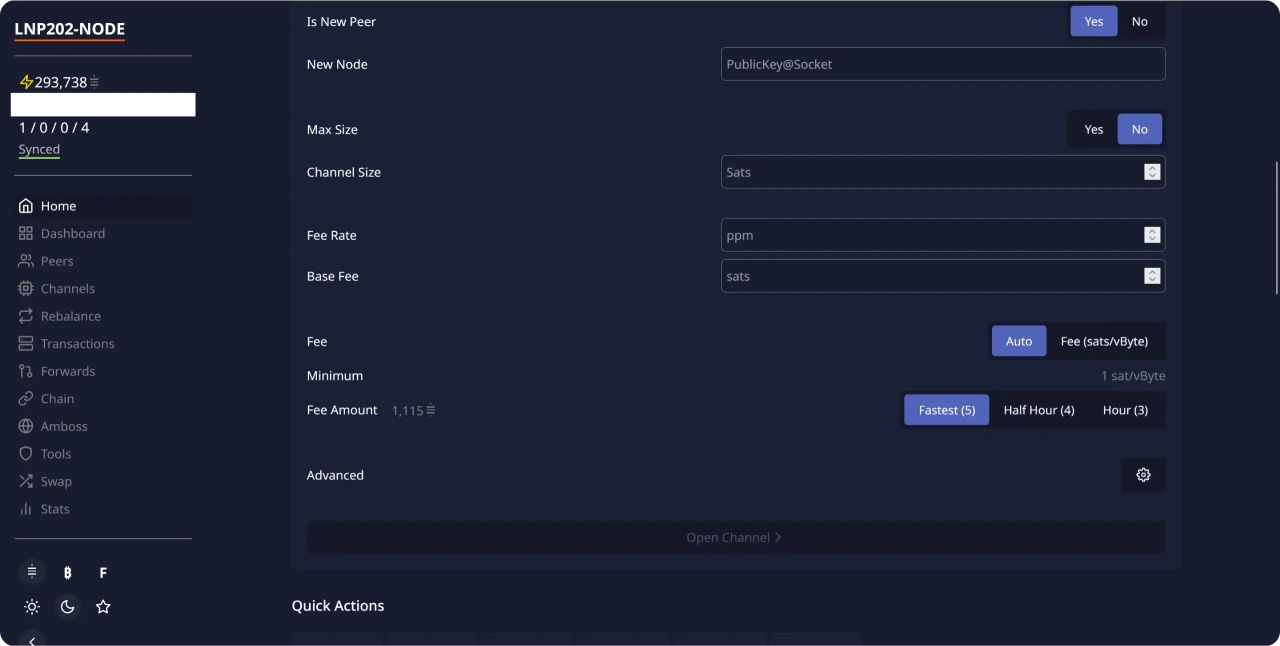Image resolution: width=1280 pixels, height=646 pixels.
Task: Switch Fee to Fee (sats/vByte) mode
Action: click(x=1104, y=341)
